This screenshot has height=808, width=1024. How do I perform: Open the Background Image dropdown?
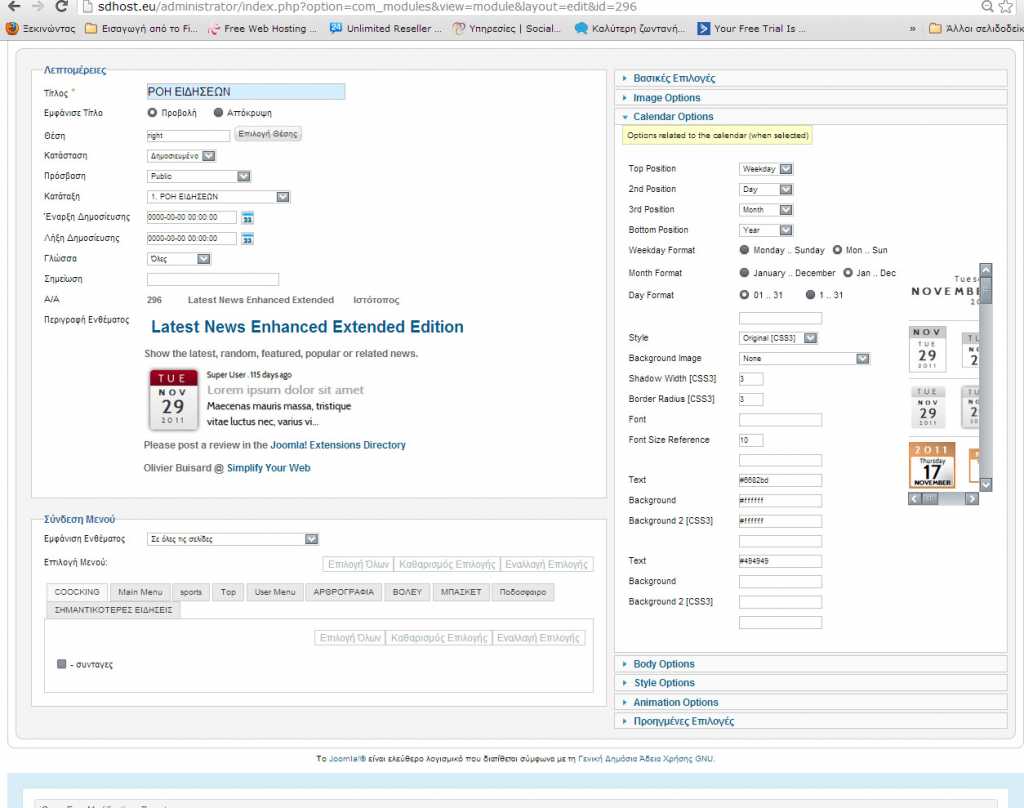coord(805,358)
